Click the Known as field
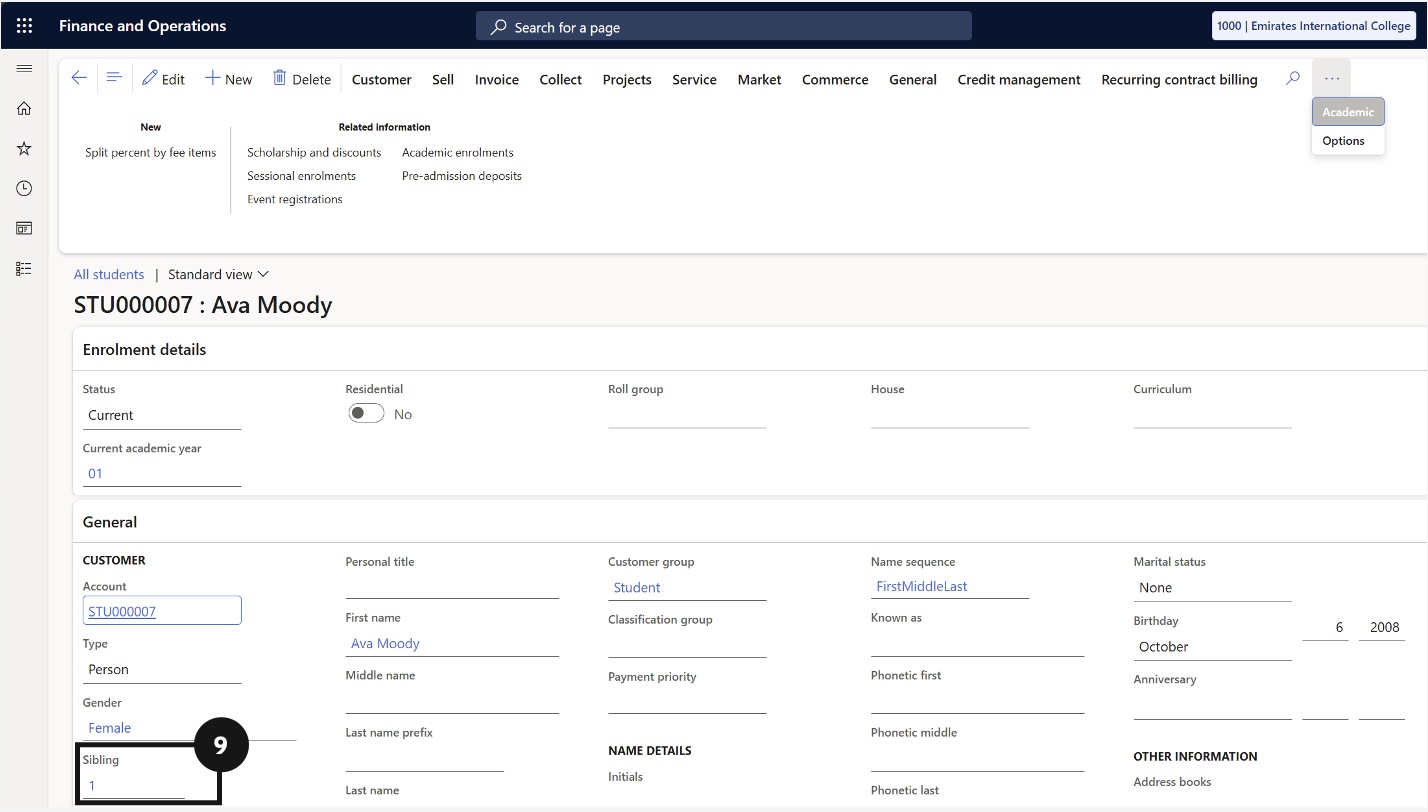Viewport: 1428px width, 812px height. point(977,643)
